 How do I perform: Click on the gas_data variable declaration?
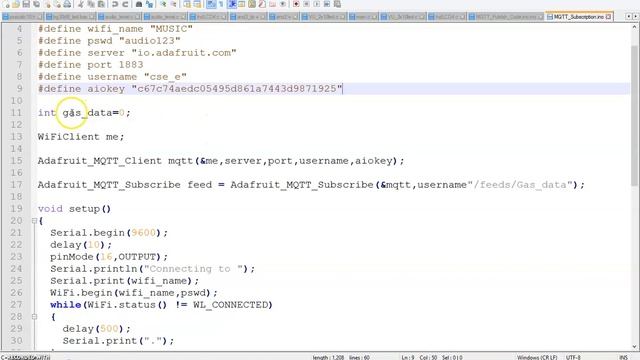pos(84,113)
